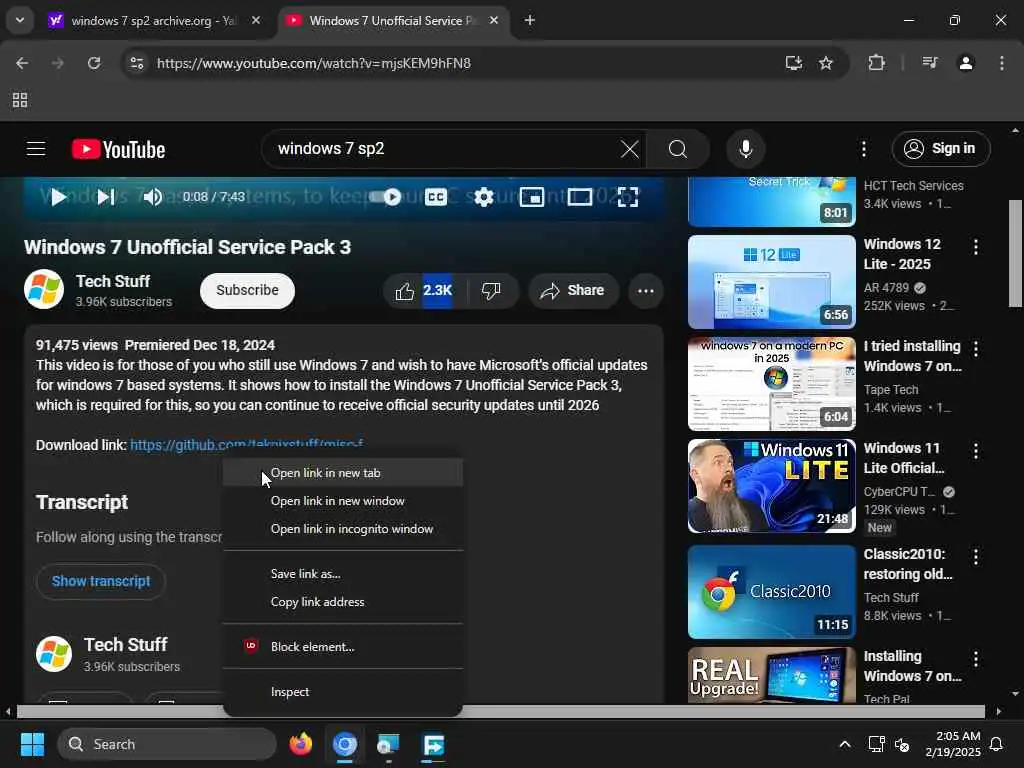Viewport: 1024px width, 768px height.
Task: Open the apps grid on bookmarks bar
Action: [20, 100]
